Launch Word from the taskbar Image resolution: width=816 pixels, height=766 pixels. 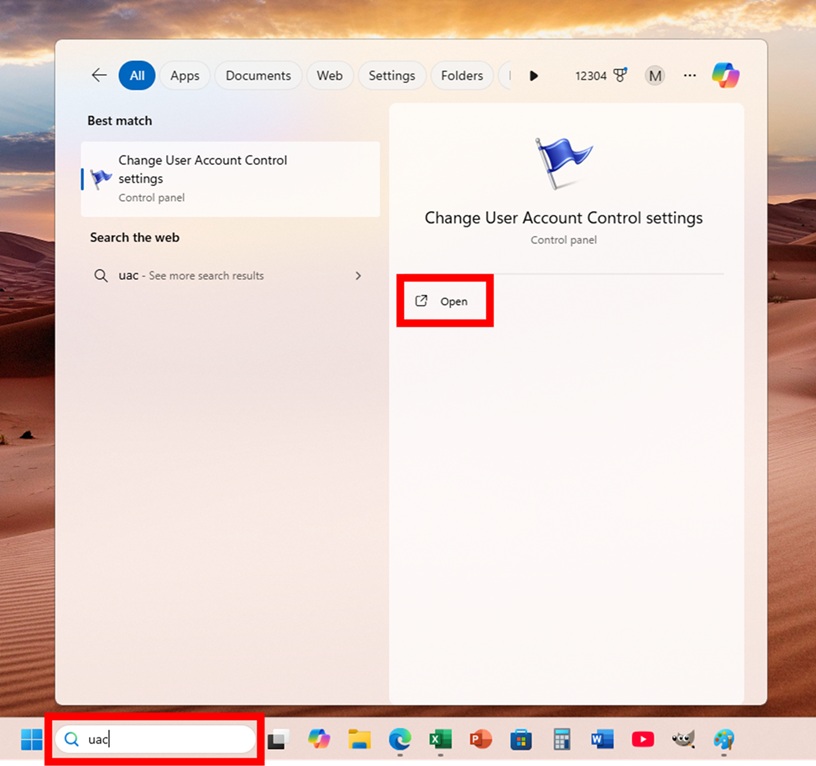coord(602,739)
